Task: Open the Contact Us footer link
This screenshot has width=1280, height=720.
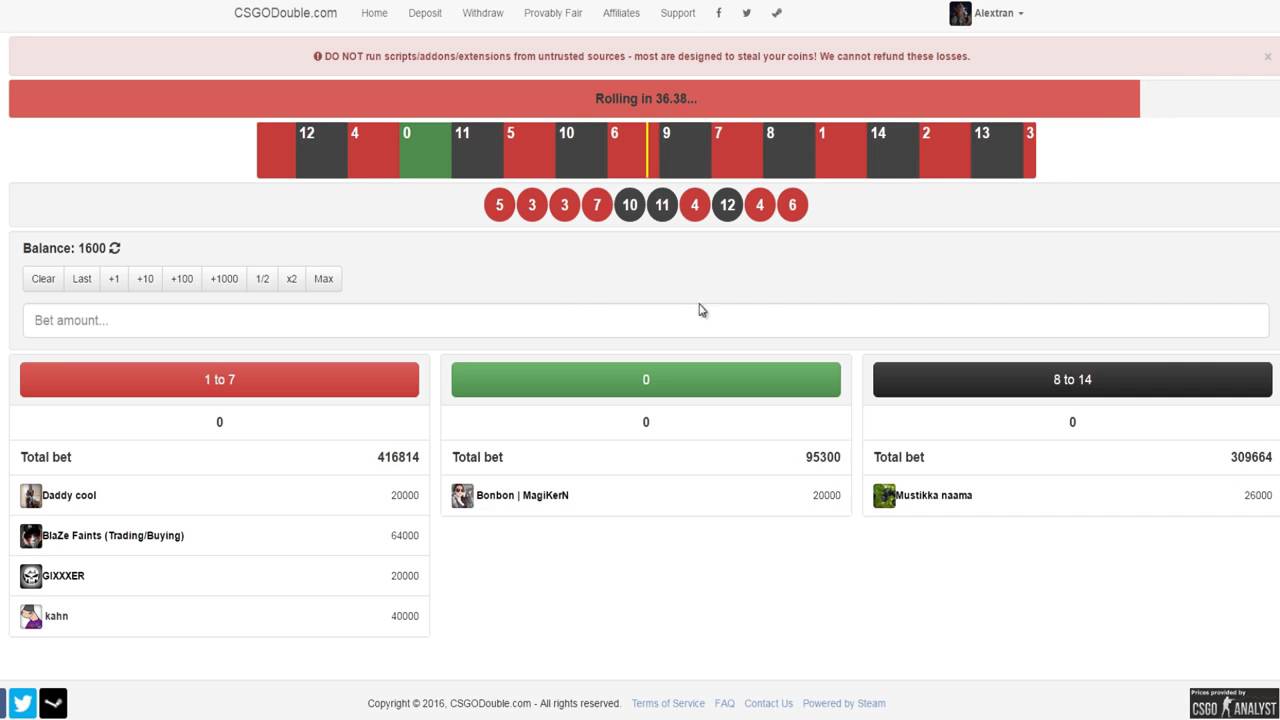Action: [768, 703]
